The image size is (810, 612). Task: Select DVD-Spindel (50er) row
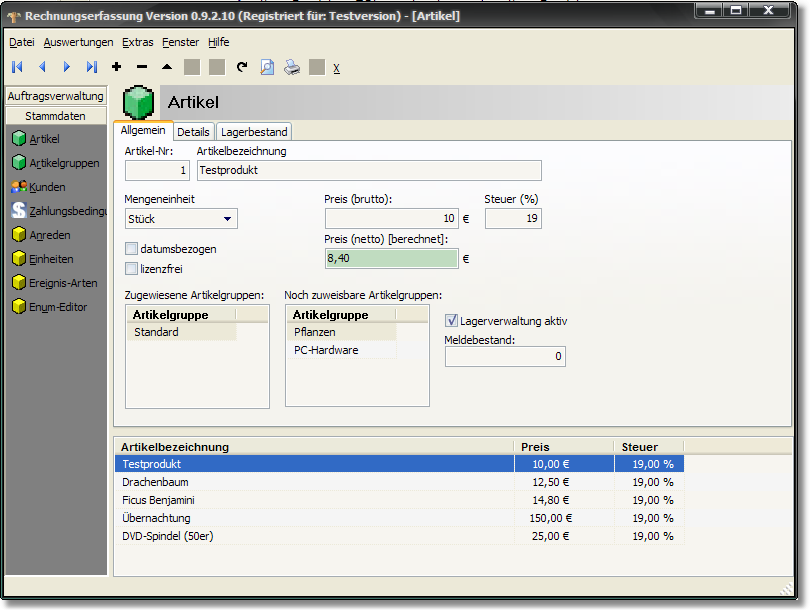pos(399,536)
